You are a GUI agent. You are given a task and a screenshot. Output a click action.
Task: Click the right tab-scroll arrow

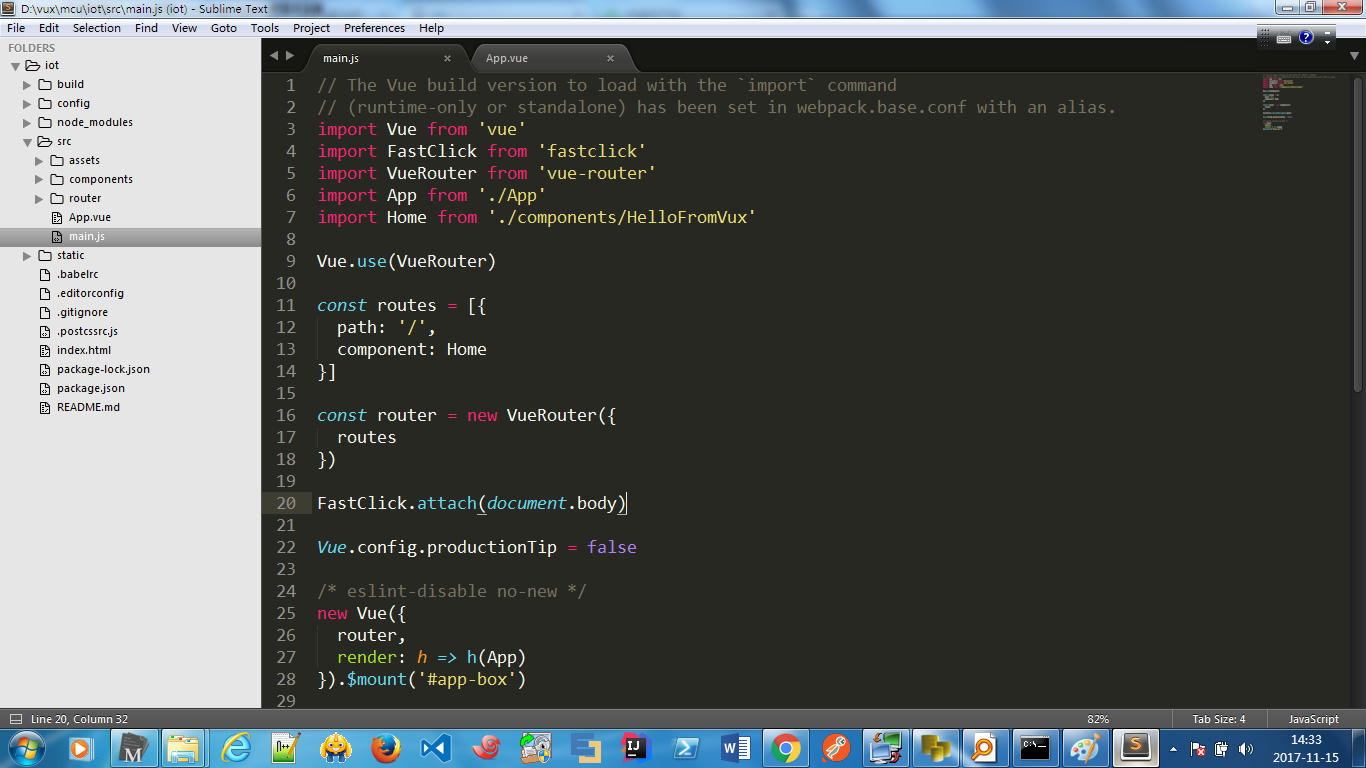(x=290, y=56)
